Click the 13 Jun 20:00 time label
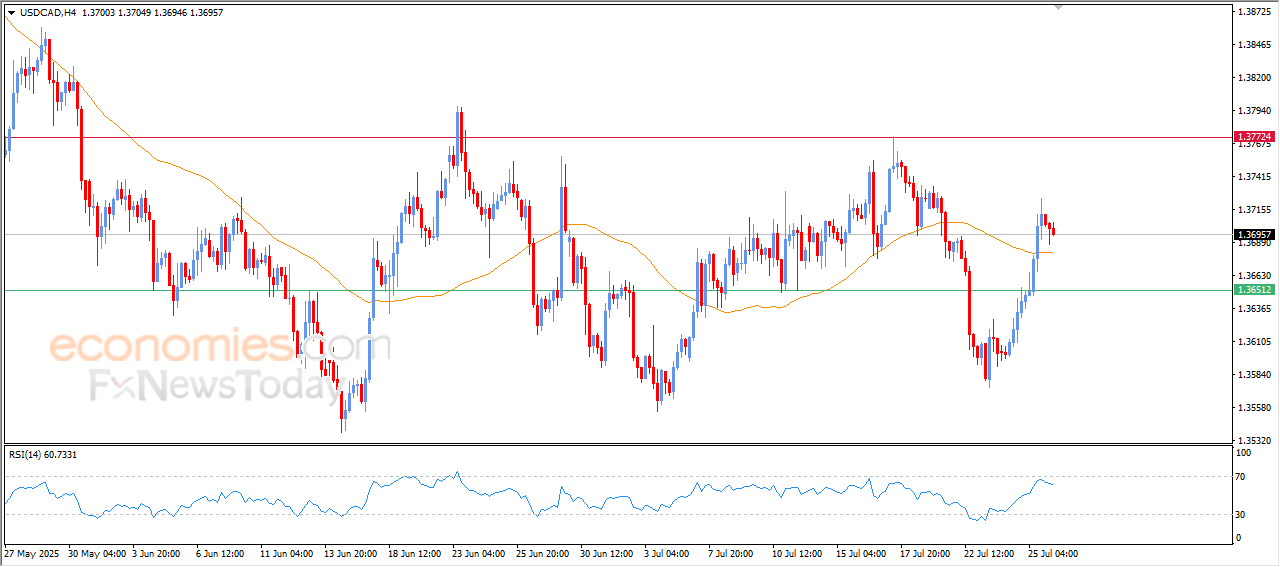Image resolution: width=1280 pixels, height=567 pixels. 349,553
